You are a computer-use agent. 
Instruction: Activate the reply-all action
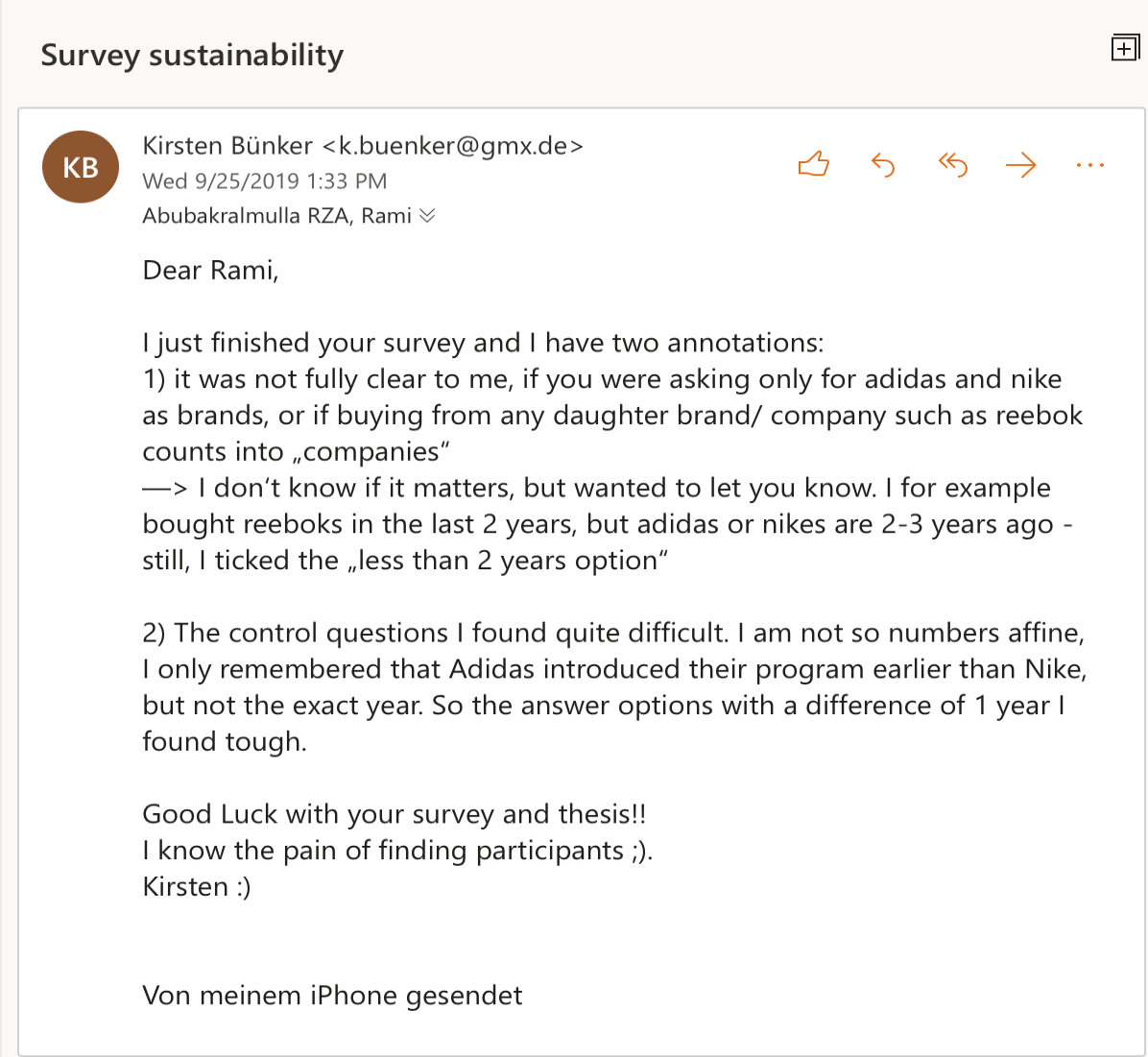pyautogui.click(x=951, y=165)
